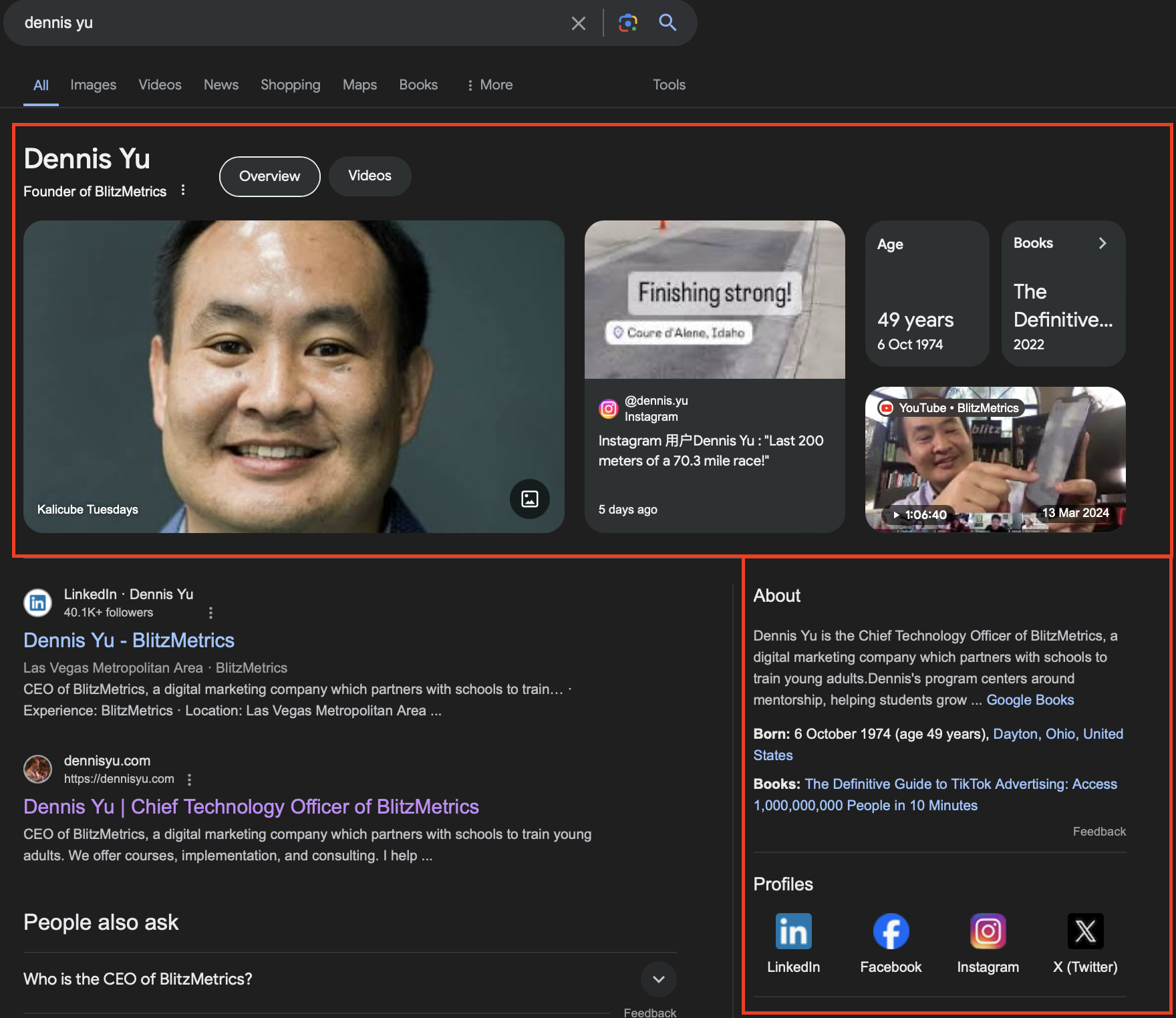Viewport: 1176px width, 1018px height.
Task: Click the YouTube icon on the video card
Action: pos(886,408)
